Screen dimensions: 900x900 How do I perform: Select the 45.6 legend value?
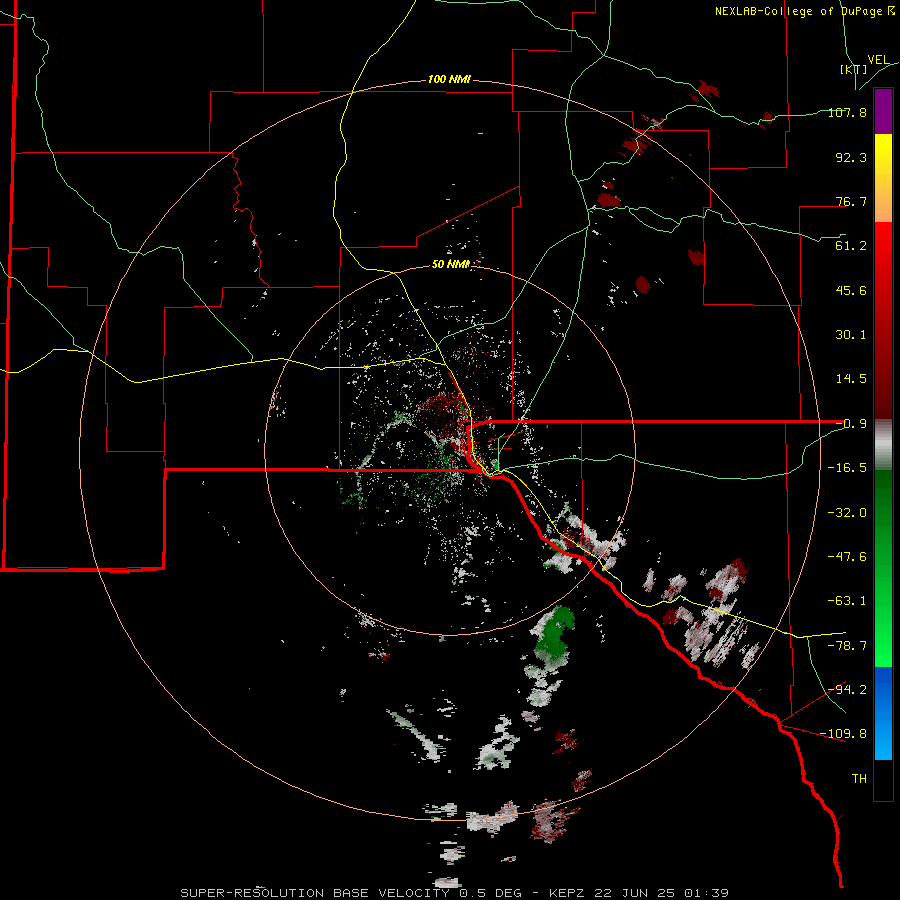tap(851, 290)
